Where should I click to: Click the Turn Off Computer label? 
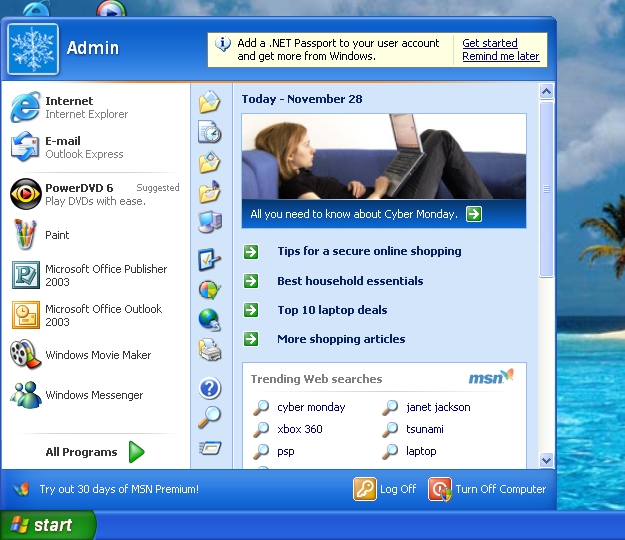[501, 489]
